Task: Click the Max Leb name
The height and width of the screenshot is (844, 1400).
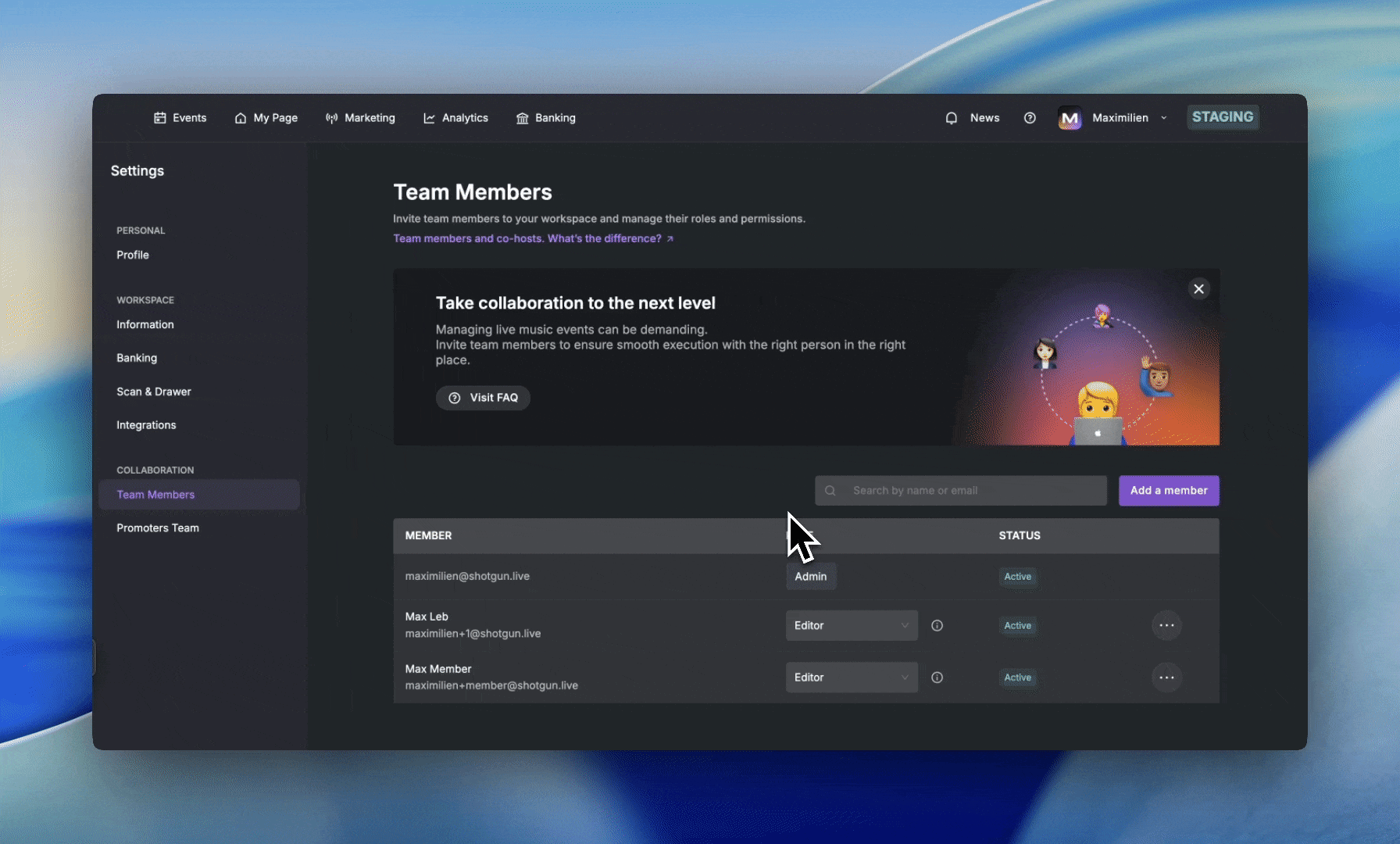Action: pos(427,617)
